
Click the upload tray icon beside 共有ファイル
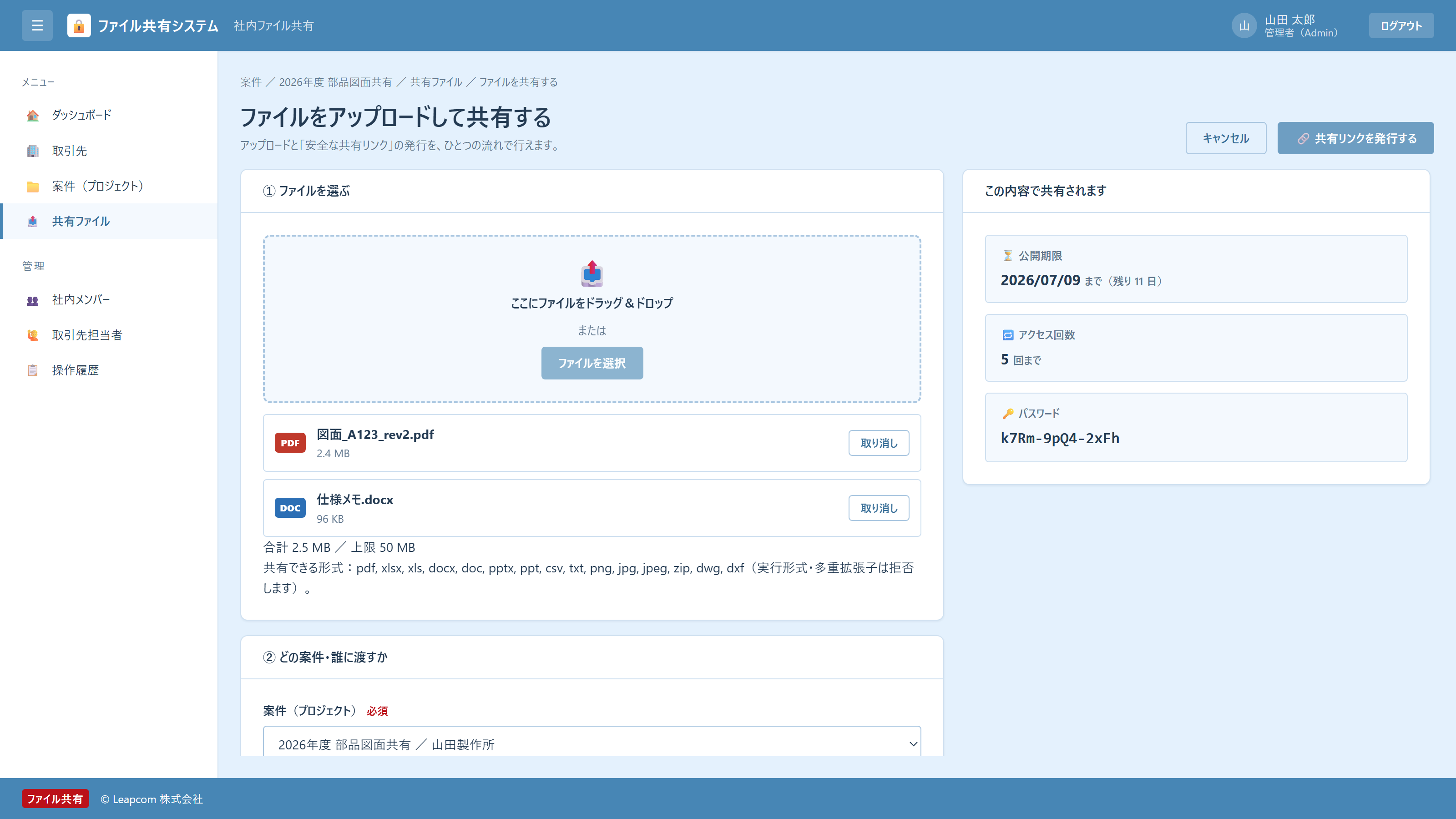33,222
